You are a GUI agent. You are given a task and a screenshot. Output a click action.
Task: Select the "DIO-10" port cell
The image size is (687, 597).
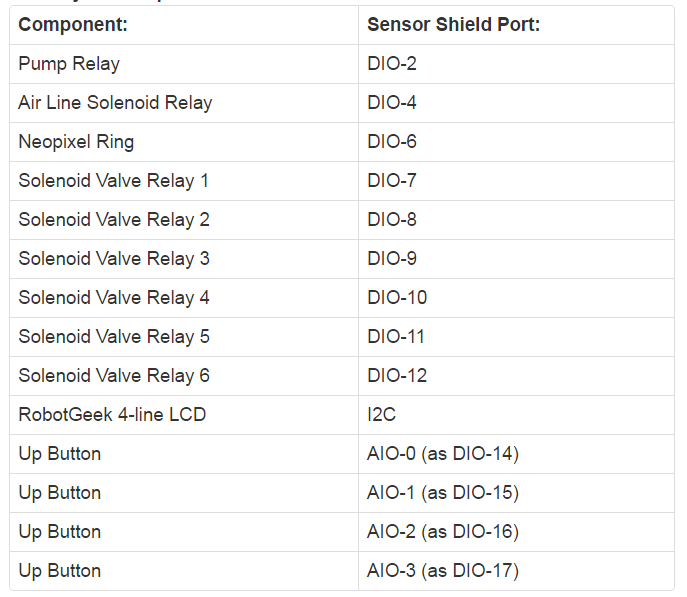(397, 298)
